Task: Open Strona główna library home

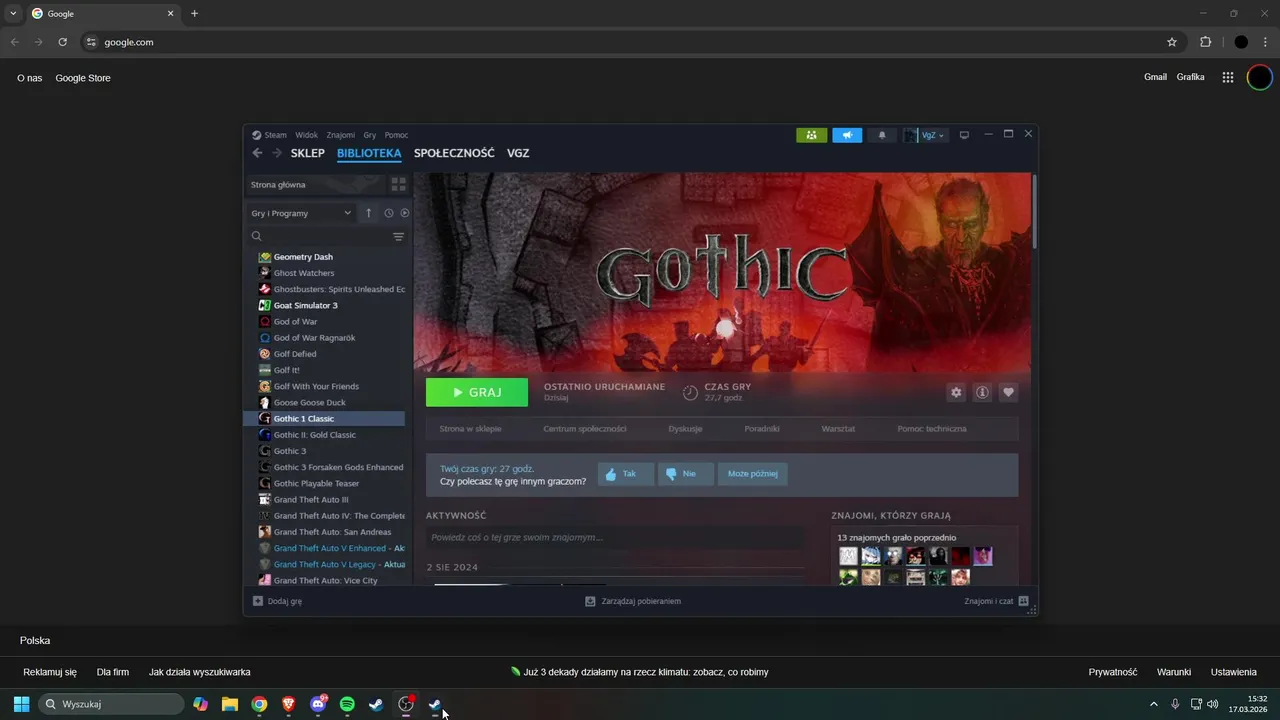Action: pos(315,185)
